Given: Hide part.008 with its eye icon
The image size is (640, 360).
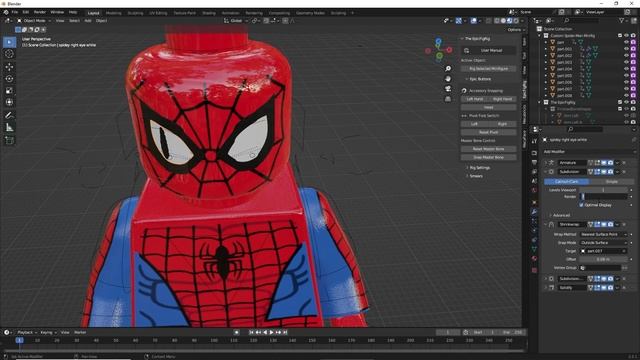Looking at the screenshot, I should click(627, 95).
